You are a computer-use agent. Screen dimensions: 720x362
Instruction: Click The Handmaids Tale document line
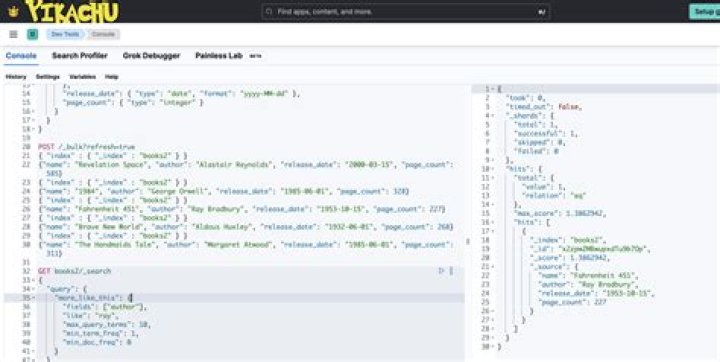tap(246, 249)
